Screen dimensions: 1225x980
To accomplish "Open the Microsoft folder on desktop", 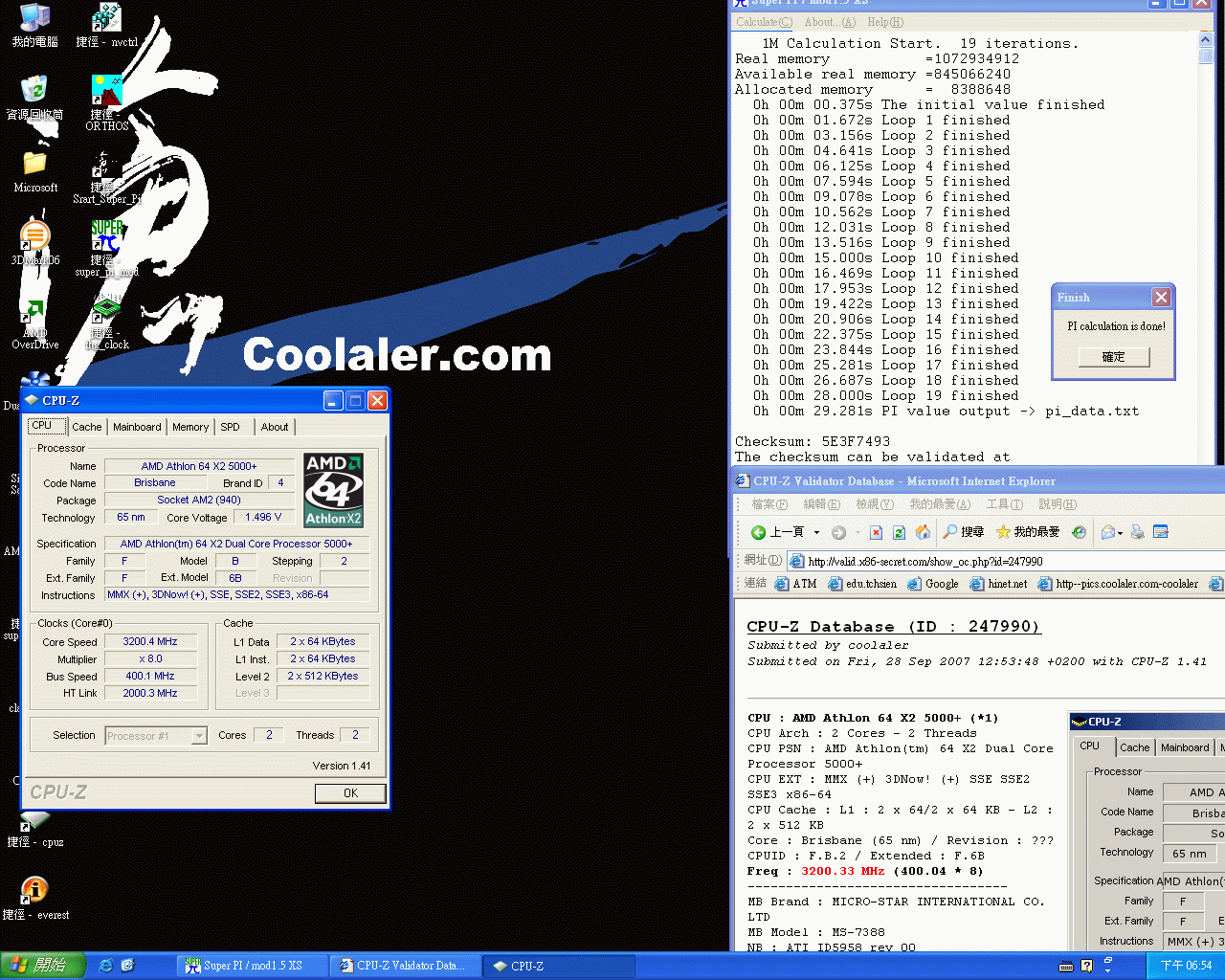I will point(35,171).
